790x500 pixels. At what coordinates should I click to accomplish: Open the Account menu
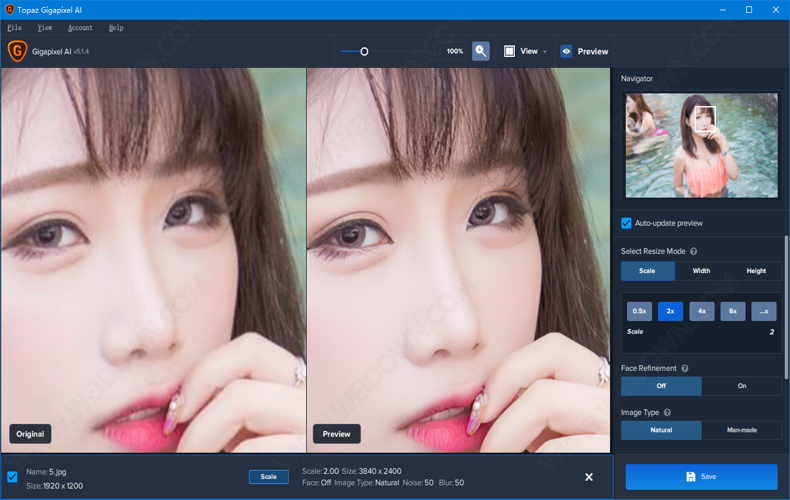click(80, 28)
